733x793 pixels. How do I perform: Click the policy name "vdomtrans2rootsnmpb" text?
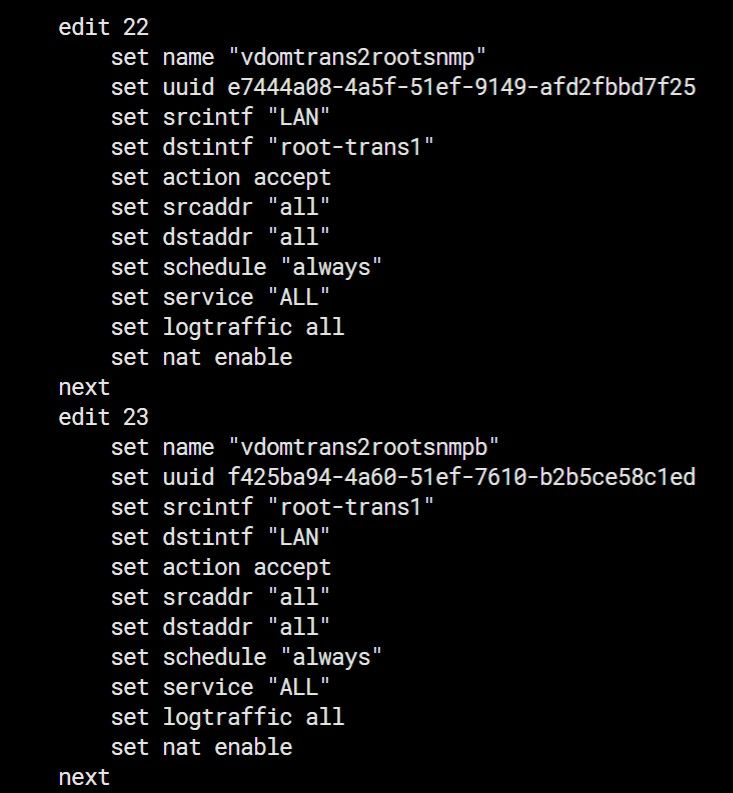tap(363, 447)
